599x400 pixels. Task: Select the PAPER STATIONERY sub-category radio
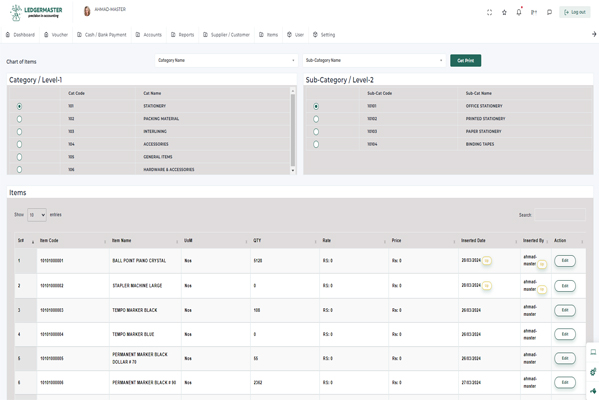point(316,131)
